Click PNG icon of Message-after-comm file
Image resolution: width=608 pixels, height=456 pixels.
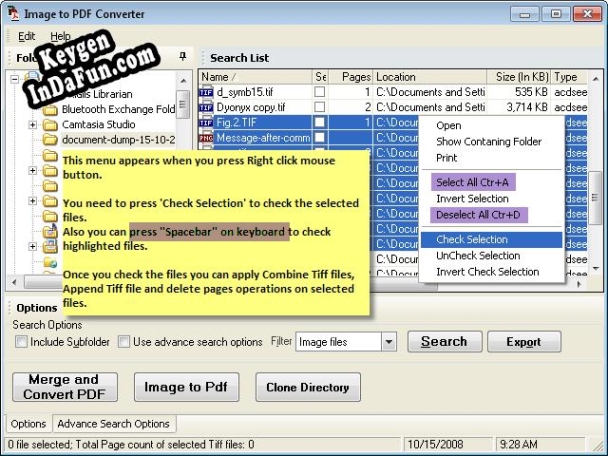tap(206, 138)
